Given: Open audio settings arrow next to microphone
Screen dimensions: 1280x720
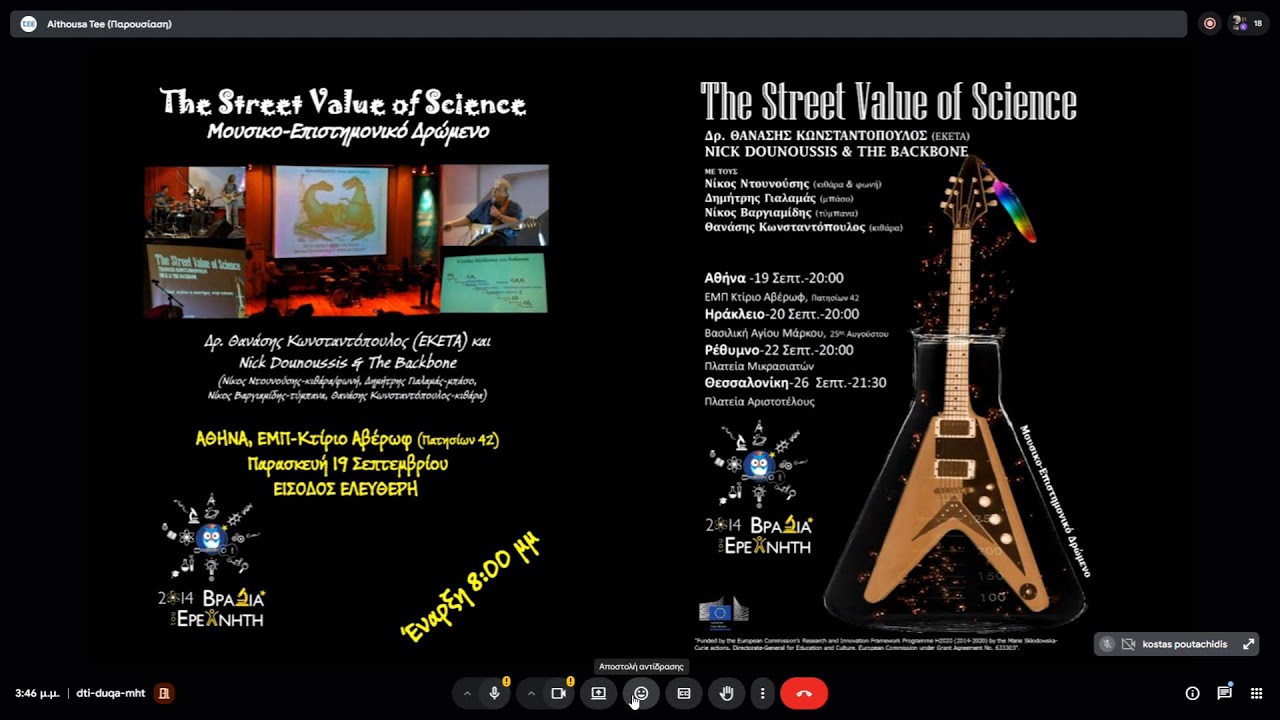Looking at the screenshot, I should 466,693.
